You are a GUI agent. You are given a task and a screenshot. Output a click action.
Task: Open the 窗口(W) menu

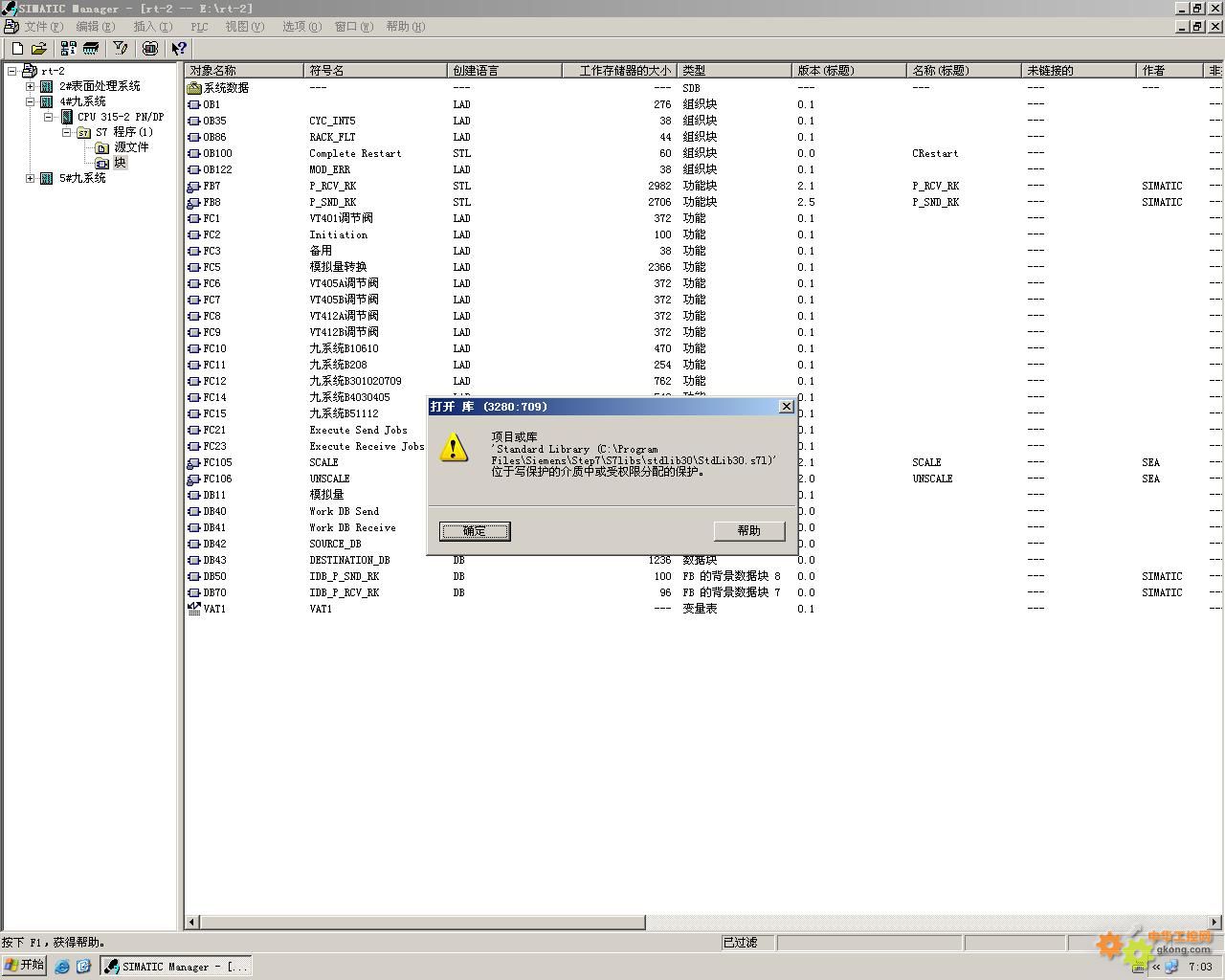pos(353,27)
